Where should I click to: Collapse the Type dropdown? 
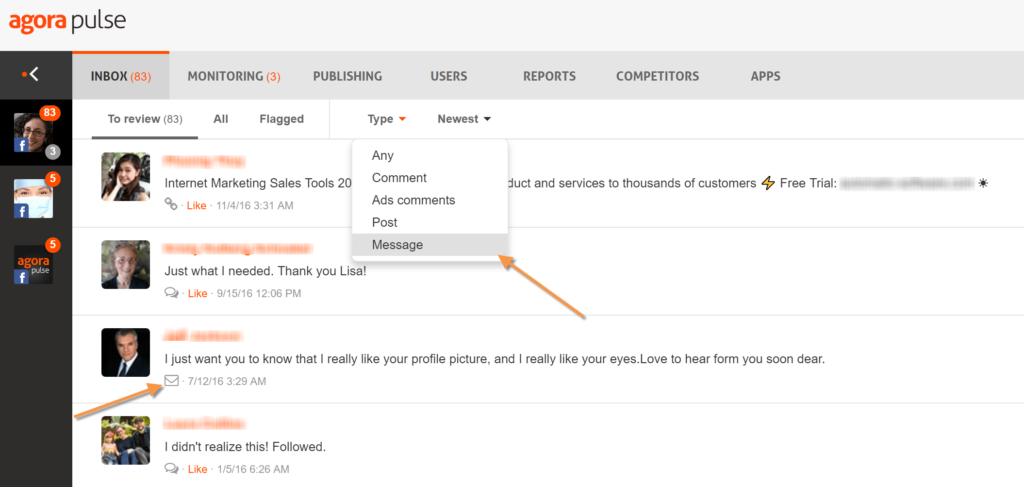[387, 119]
